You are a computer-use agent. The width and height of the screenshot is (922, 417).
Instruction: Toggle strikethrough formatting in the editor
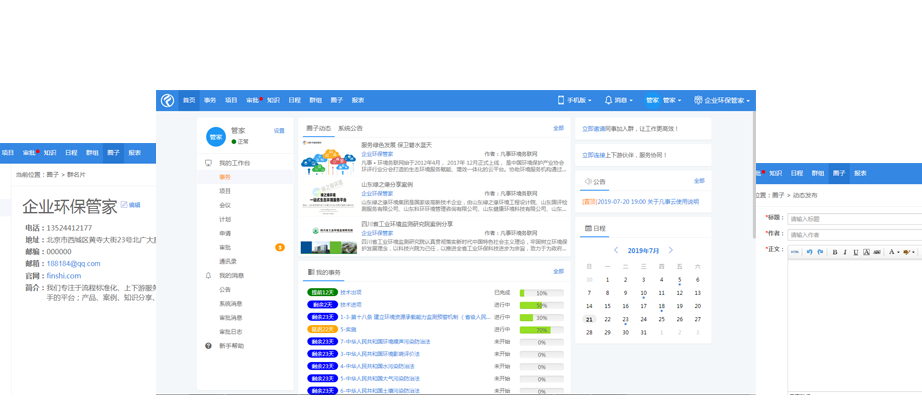point(877,252)
